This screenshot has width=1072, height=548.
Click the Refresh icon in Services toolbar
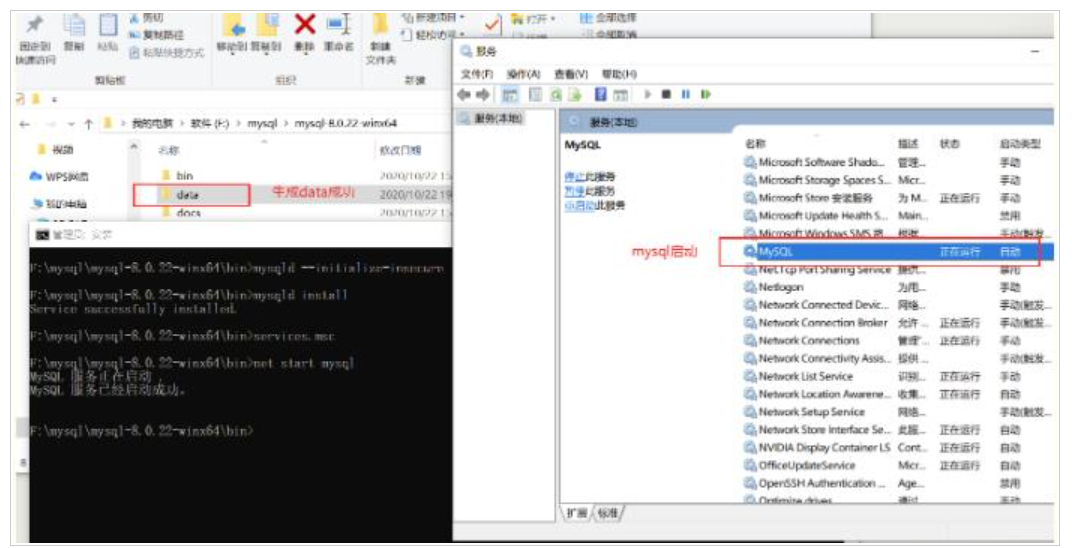coord(557,94)
